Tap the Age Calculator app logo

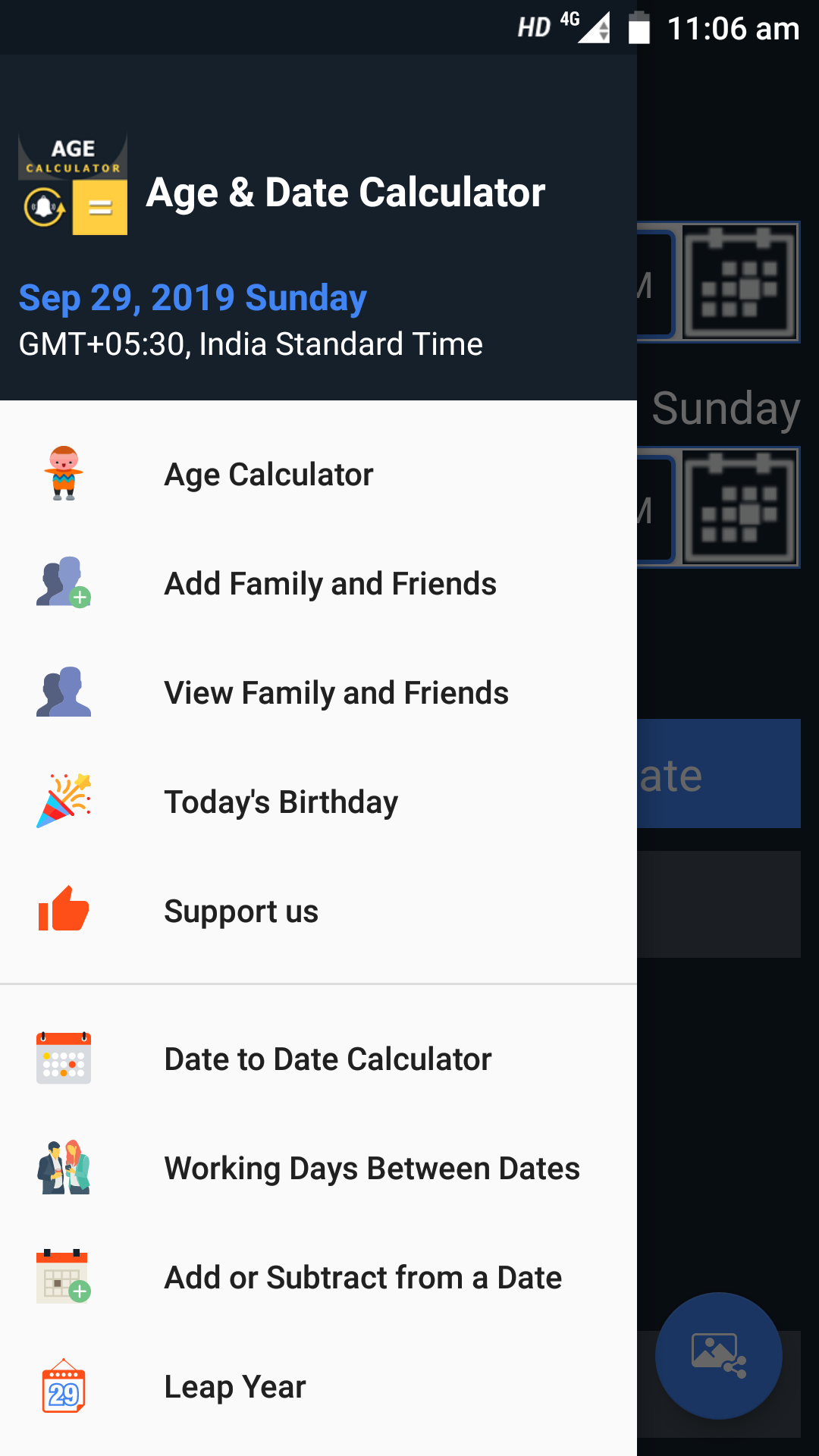[73, 184]
